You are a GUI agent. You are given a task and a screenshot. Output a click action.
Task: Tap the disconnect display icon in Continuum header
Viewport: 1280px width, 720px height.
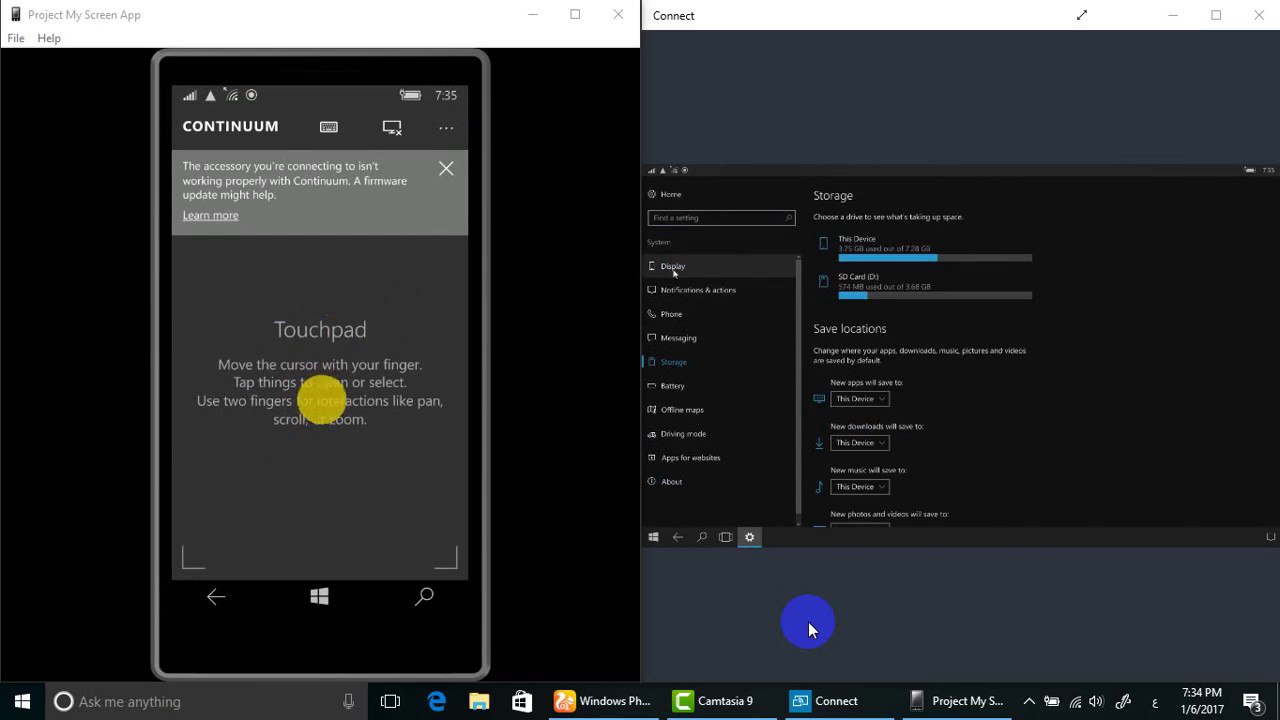coord(392,127)
